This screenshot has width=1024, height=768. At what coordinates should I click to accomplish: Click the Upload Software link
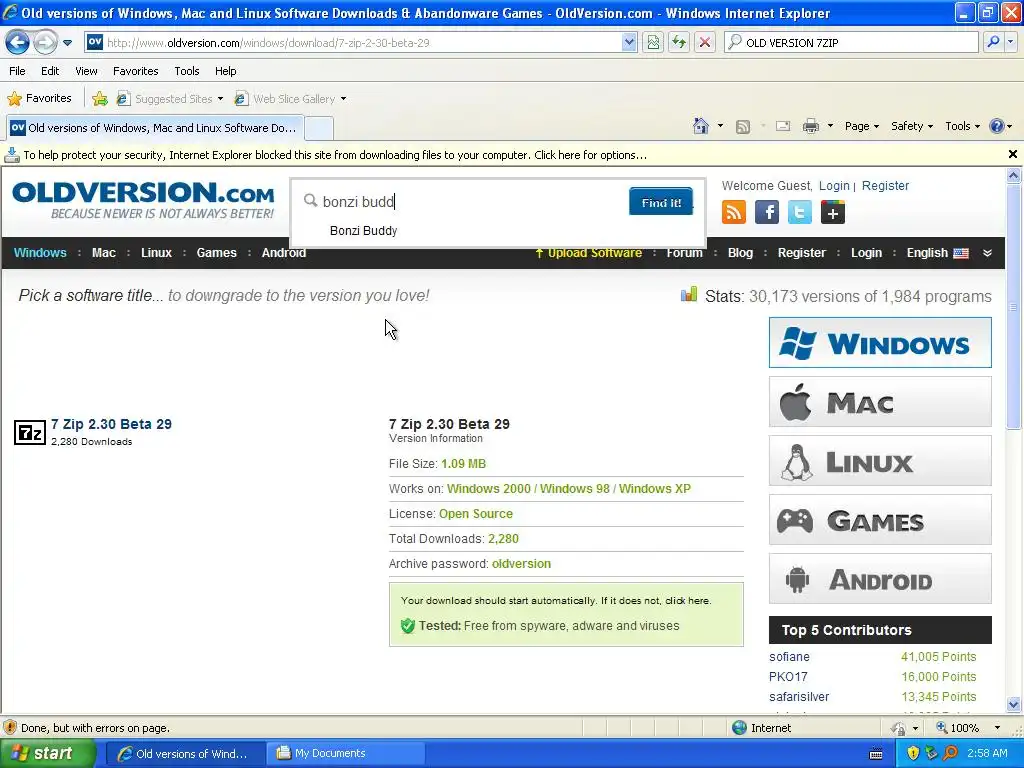coord(588,253)
